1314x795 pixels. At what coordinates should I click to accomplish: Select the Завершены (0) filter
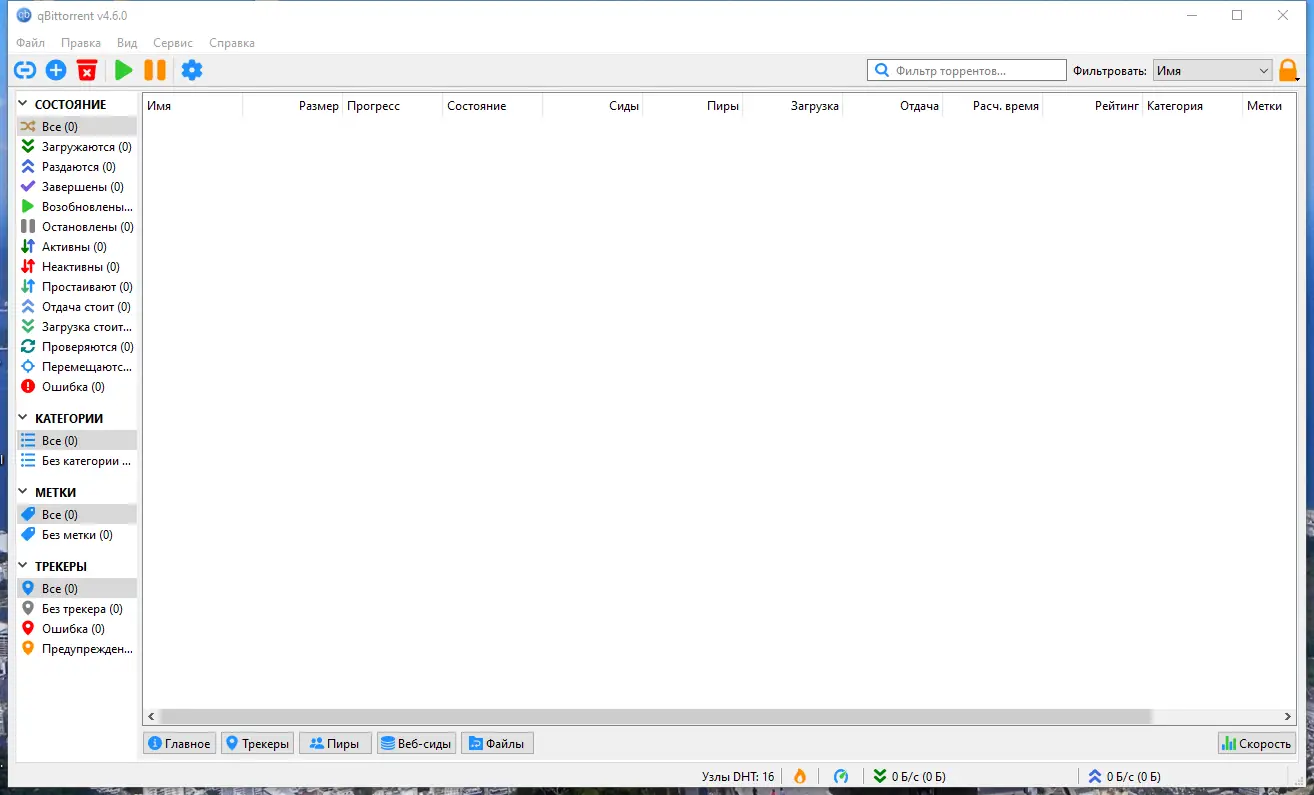coord(77,187)
